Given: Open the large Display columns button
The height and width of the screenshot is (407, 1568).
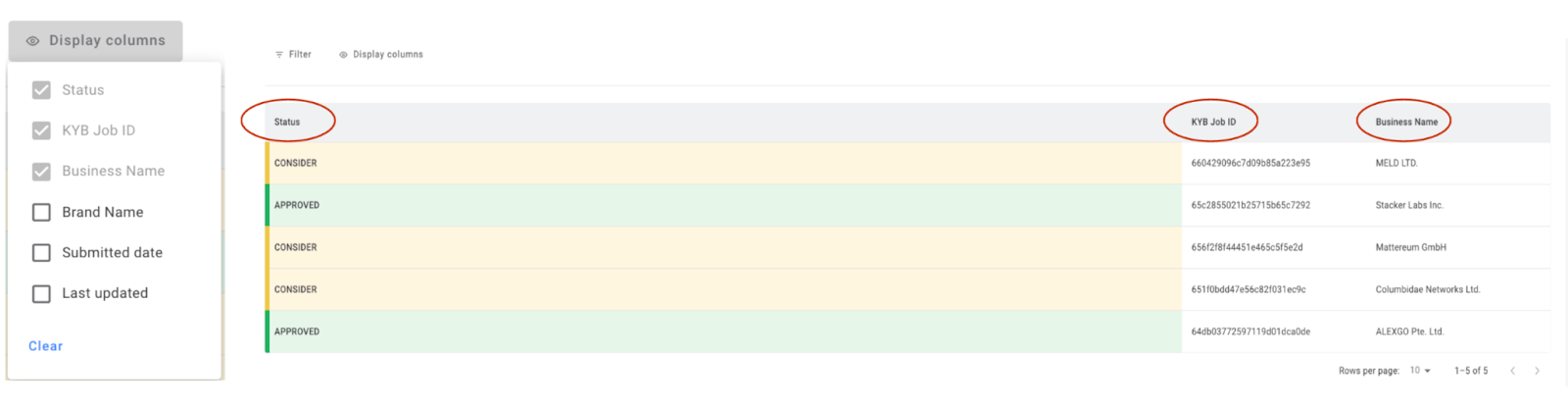Looking at the screenshot, I should point(96,41).
